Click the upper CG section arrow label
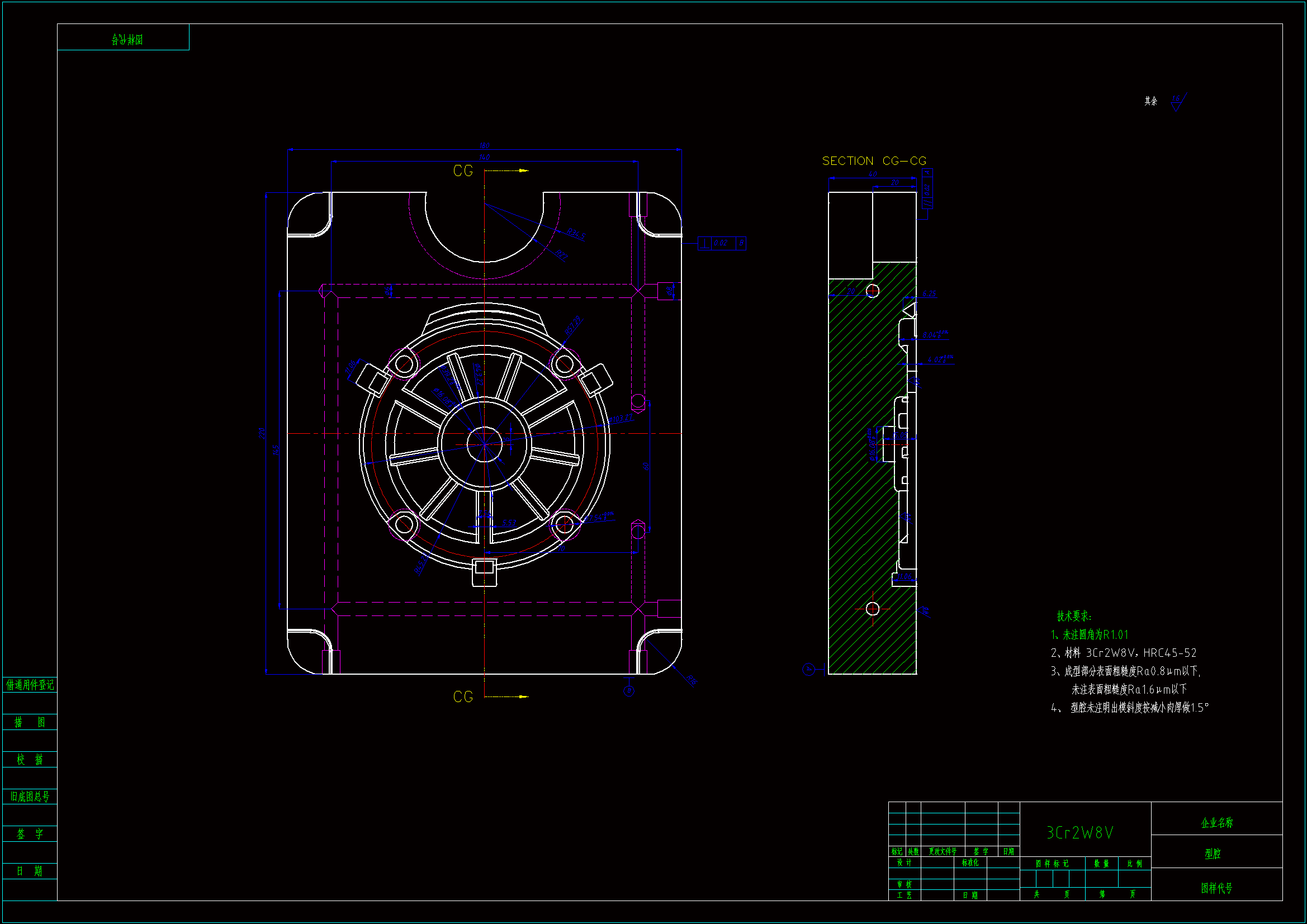Image resolution: width=1307 pixels, height=924 pixels. (x=463, y=171)
